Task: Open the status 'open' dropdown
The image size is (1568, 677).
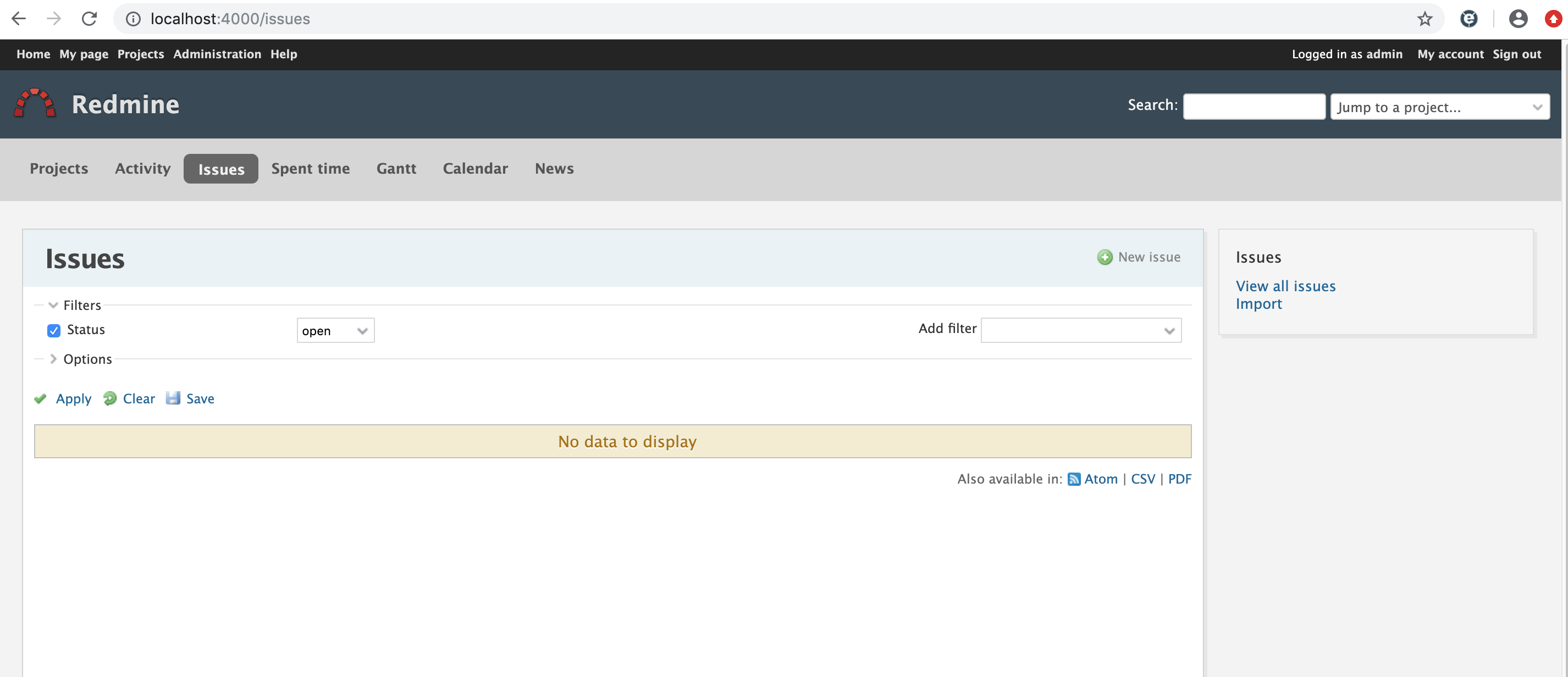Action: pos(335,331)
